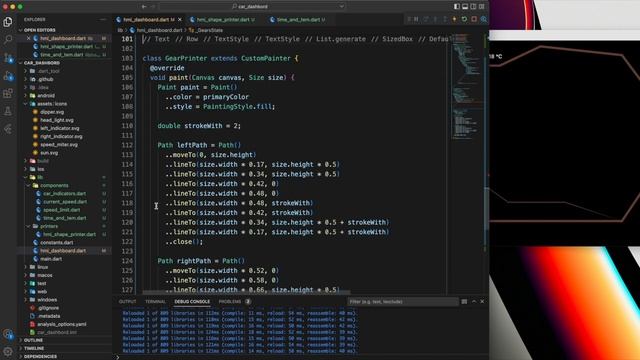Screen dimensions: 640x360
Task: Open analysis_options.yaml file
Action: click(62, 324)
